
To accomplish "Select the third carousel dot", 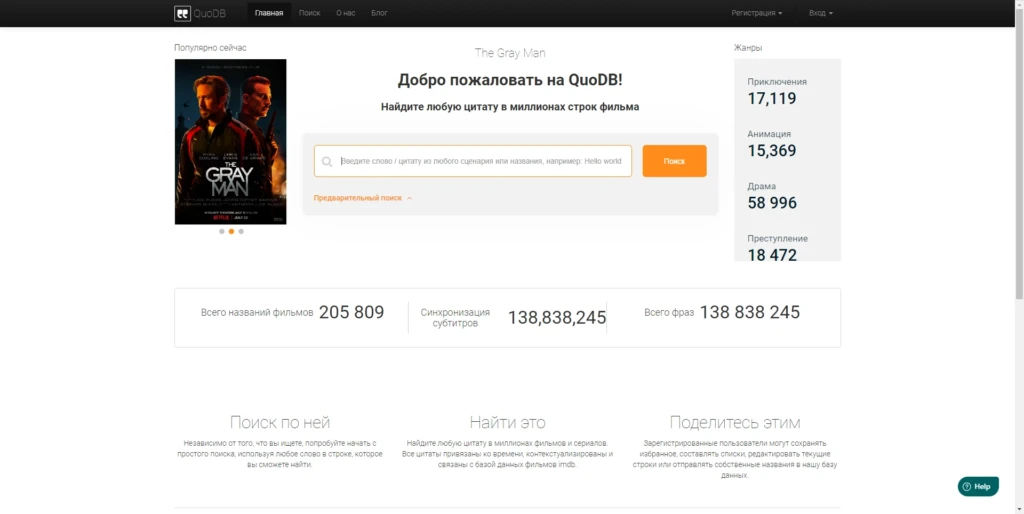I will pyautogui.click(x=241, y=231).
